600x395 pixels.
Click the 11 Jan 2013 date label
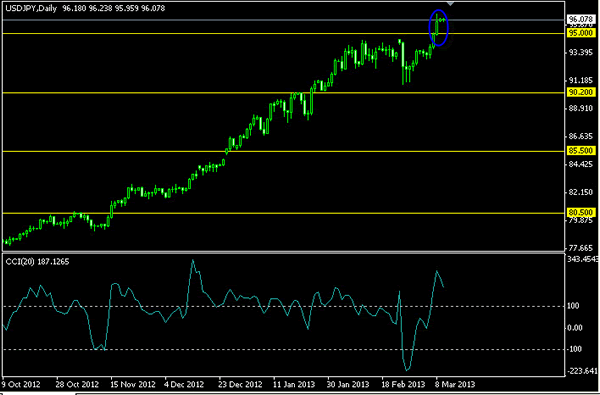click(293, 384)
